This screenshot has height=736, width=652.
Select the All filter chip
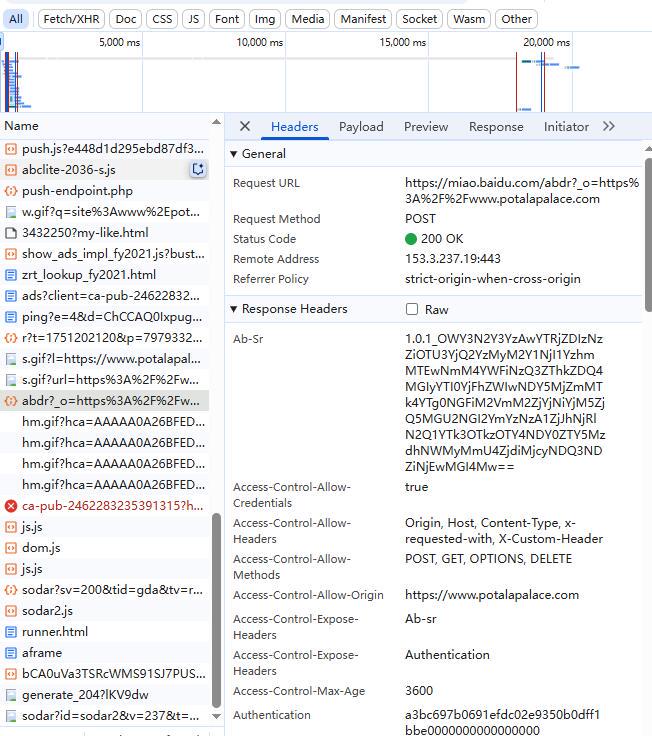(16, 19)
